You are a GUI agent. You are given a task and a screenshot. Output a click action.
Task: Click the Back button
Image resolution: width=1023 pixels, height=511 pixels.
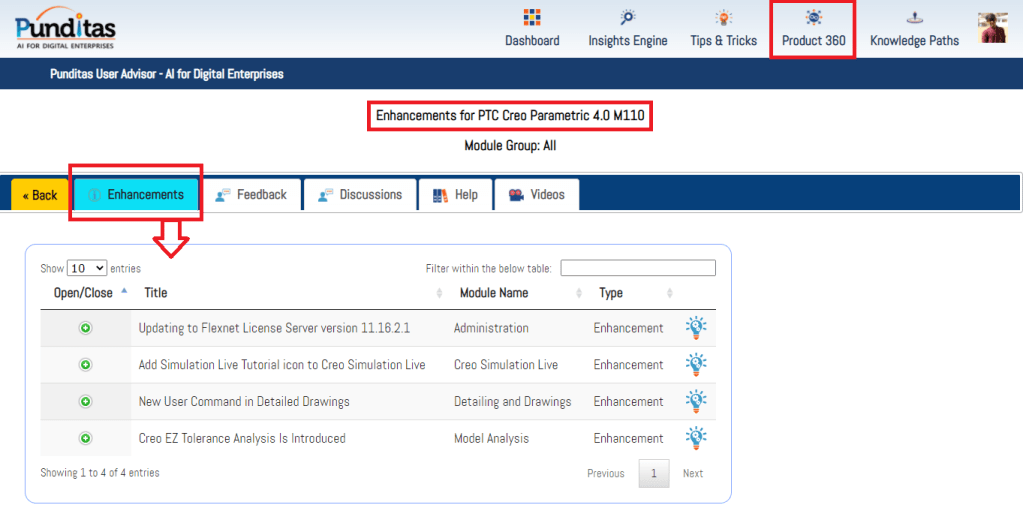coord(40,195)
